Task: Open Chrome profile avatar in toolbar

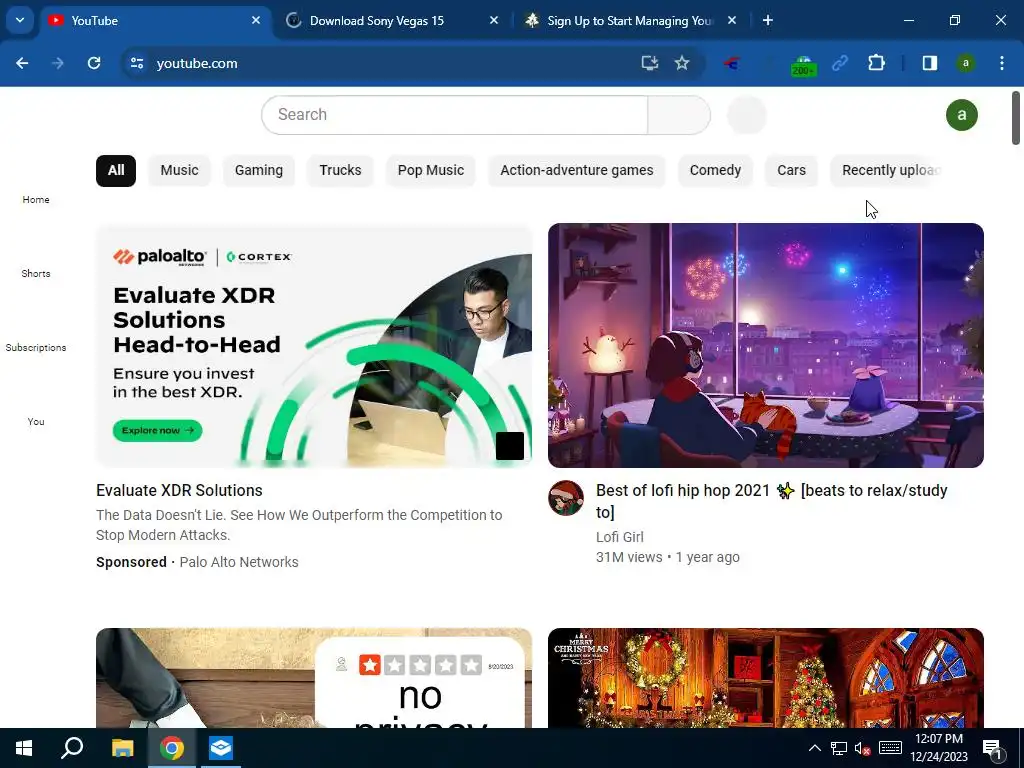Action: pos(965,63)
